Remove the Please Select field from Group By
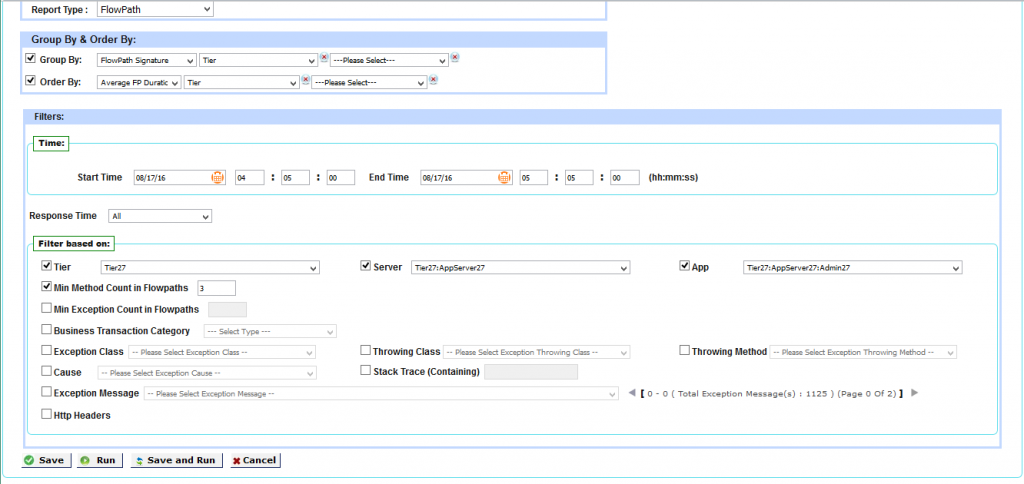The width and height of the screenshot is (1024, 484). click(455, 58)
